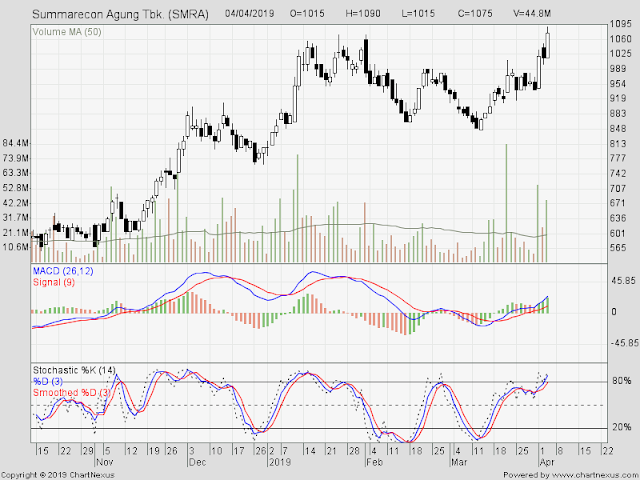The height and width of the screenshot is (480, 640).
Task: Click the last candlestick at 1075 close
Action: [547, 45]
